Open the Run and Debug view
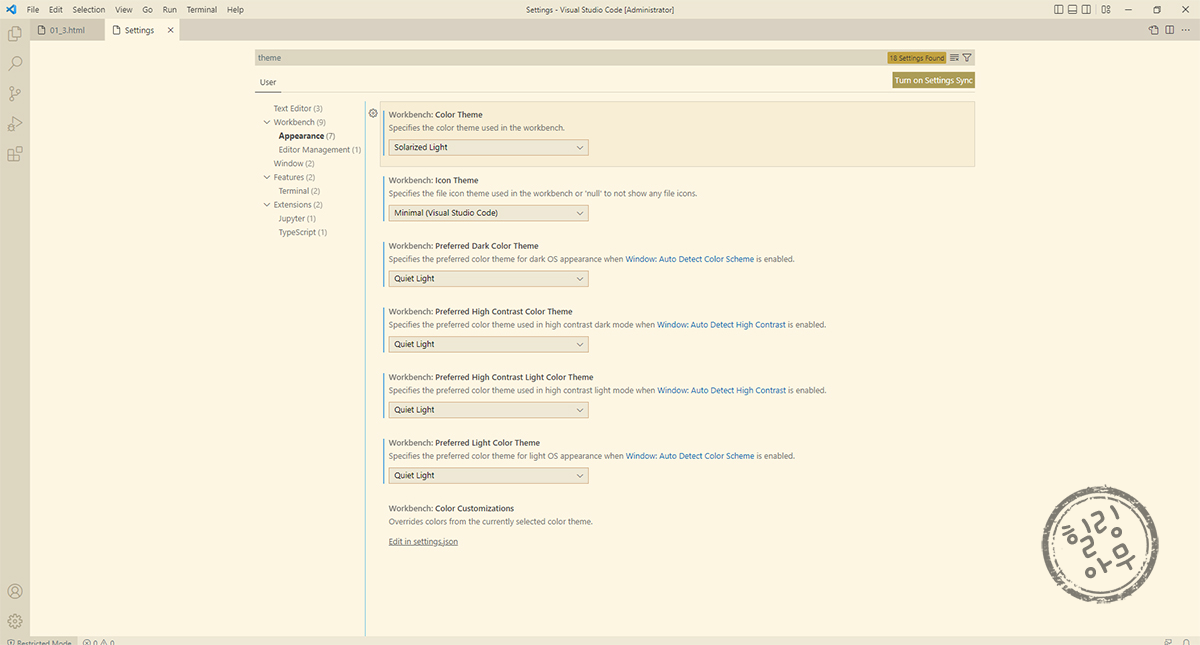The height and width of the screenshot is (645, 1200). [x=15, y=124]
